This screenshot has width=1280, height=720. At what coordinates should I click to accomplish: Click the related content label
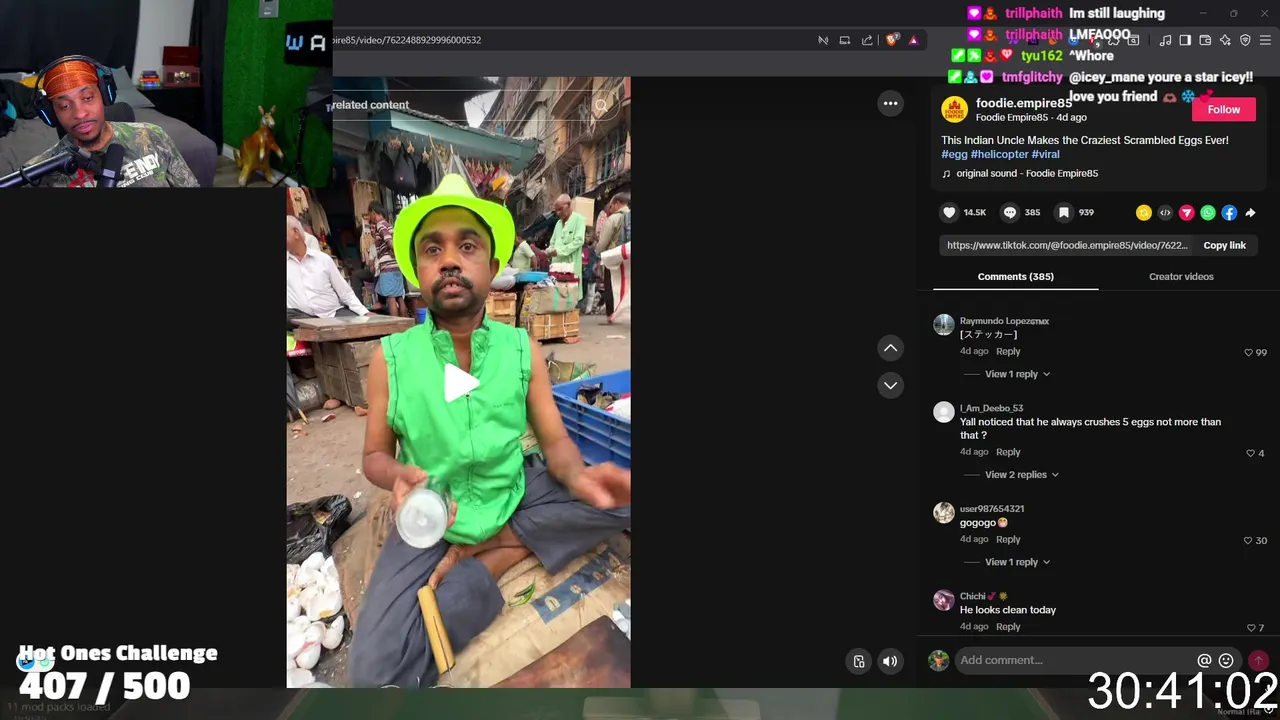pos(371,105)
